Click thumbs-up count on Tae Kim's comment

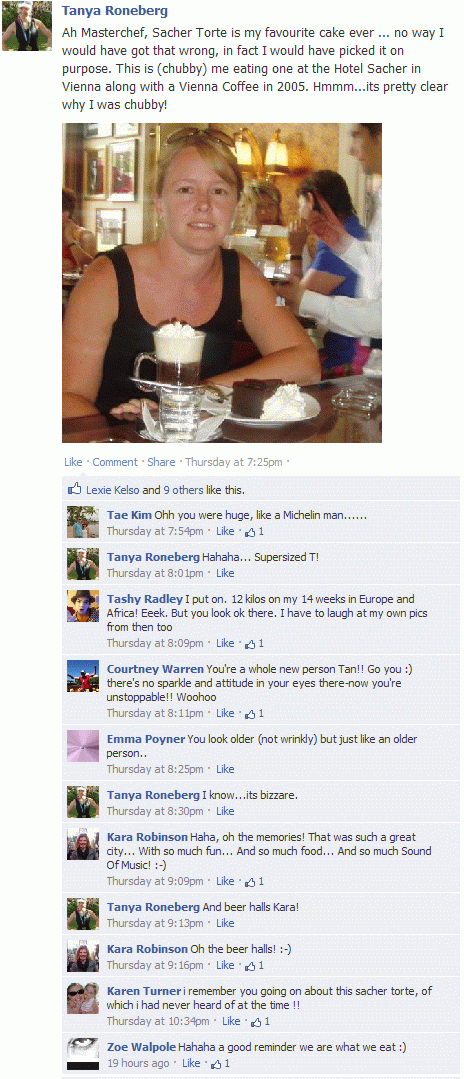(x=254, y=531)
